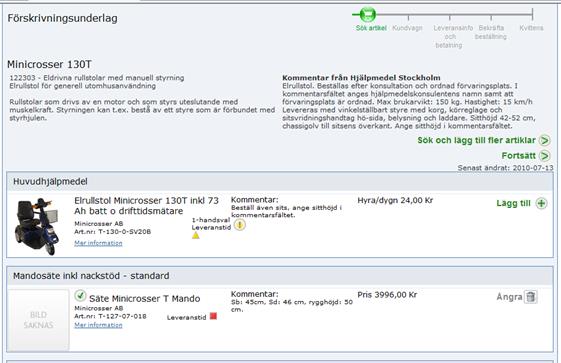Click the green checkmark beside Säte Minicrosser T Mando

80,296
